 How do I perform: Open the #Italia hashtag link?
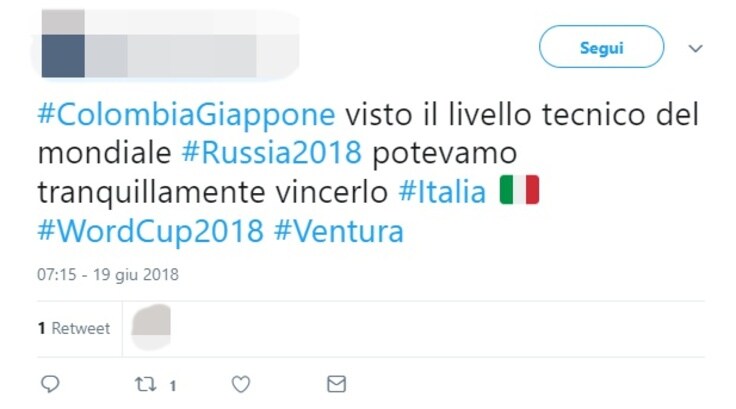pos(442,192)
